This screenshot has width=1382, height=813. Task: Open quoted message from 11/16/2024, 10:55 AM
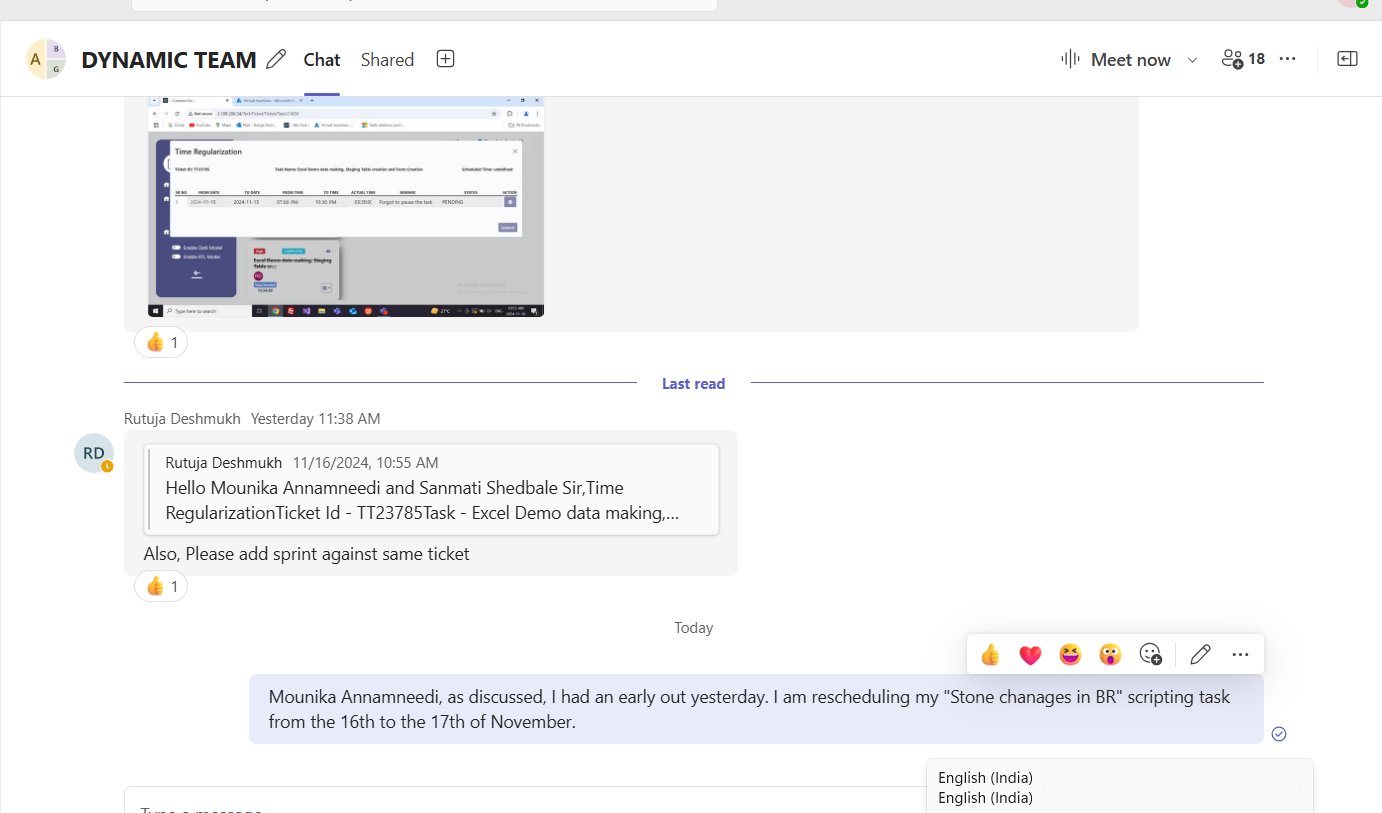(x=432, y=489)
